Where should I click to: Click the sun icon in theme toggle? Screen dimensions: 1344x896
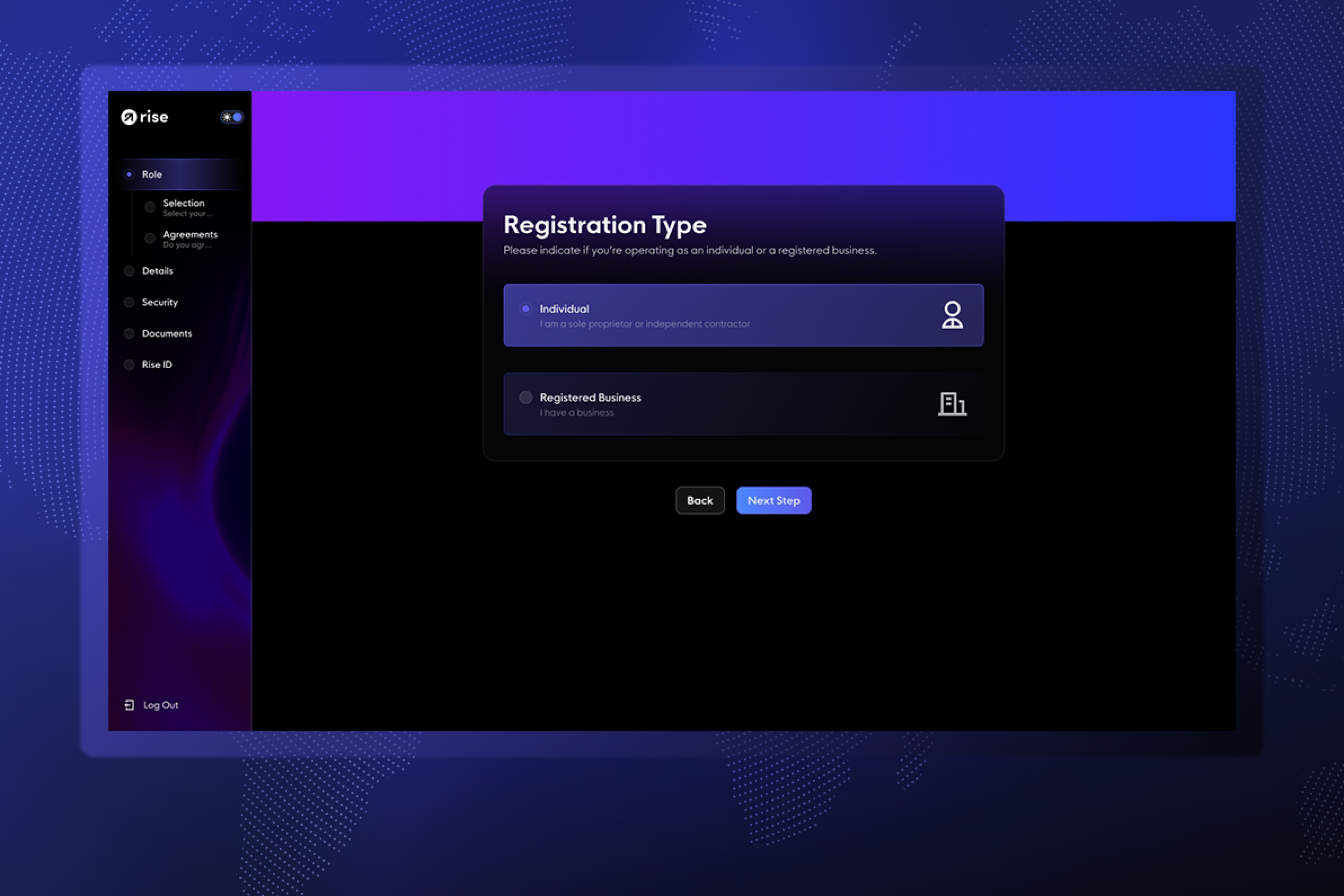click(x=227, y=117)
